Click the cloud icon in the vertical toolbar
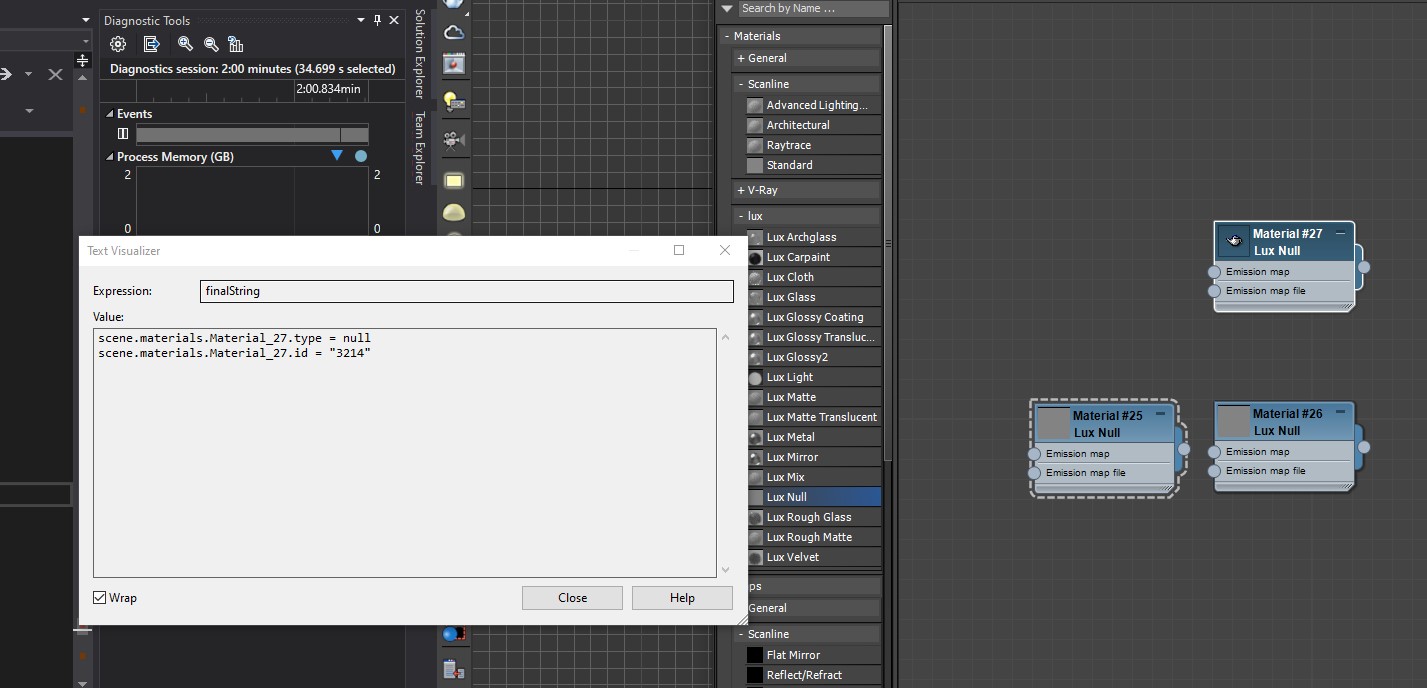This screenshot has width=1427, height=688. (454, 32)
